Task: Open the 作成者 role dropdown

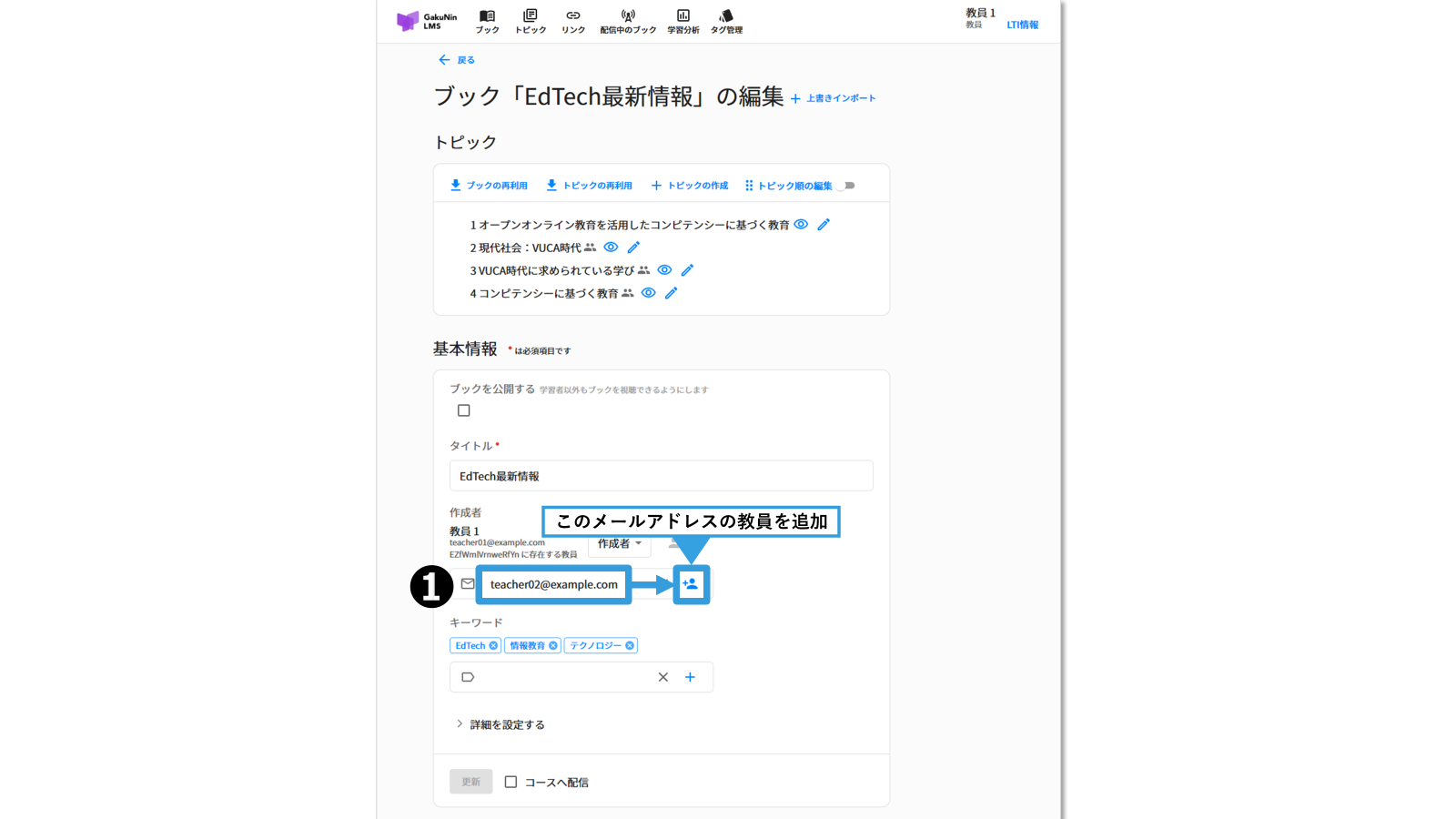Action: pyautogui.click(x=620, y=544)
